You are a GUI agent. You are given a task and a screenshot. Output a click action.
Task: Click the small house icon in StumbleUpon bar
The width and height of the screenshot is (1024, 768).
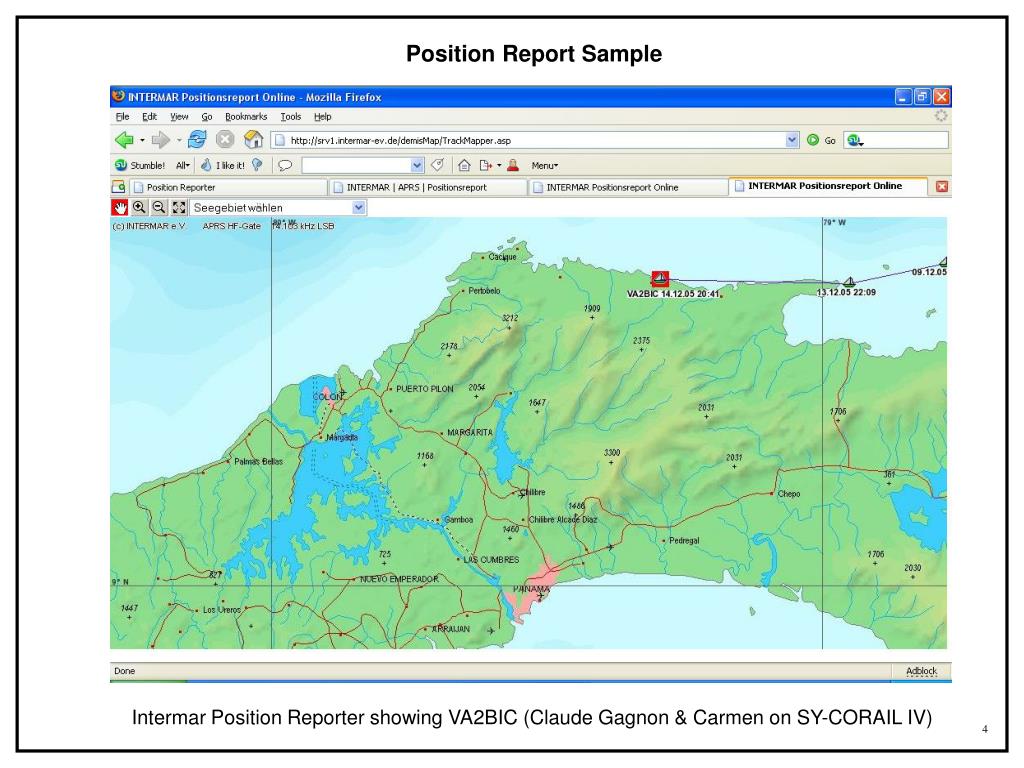464,165
